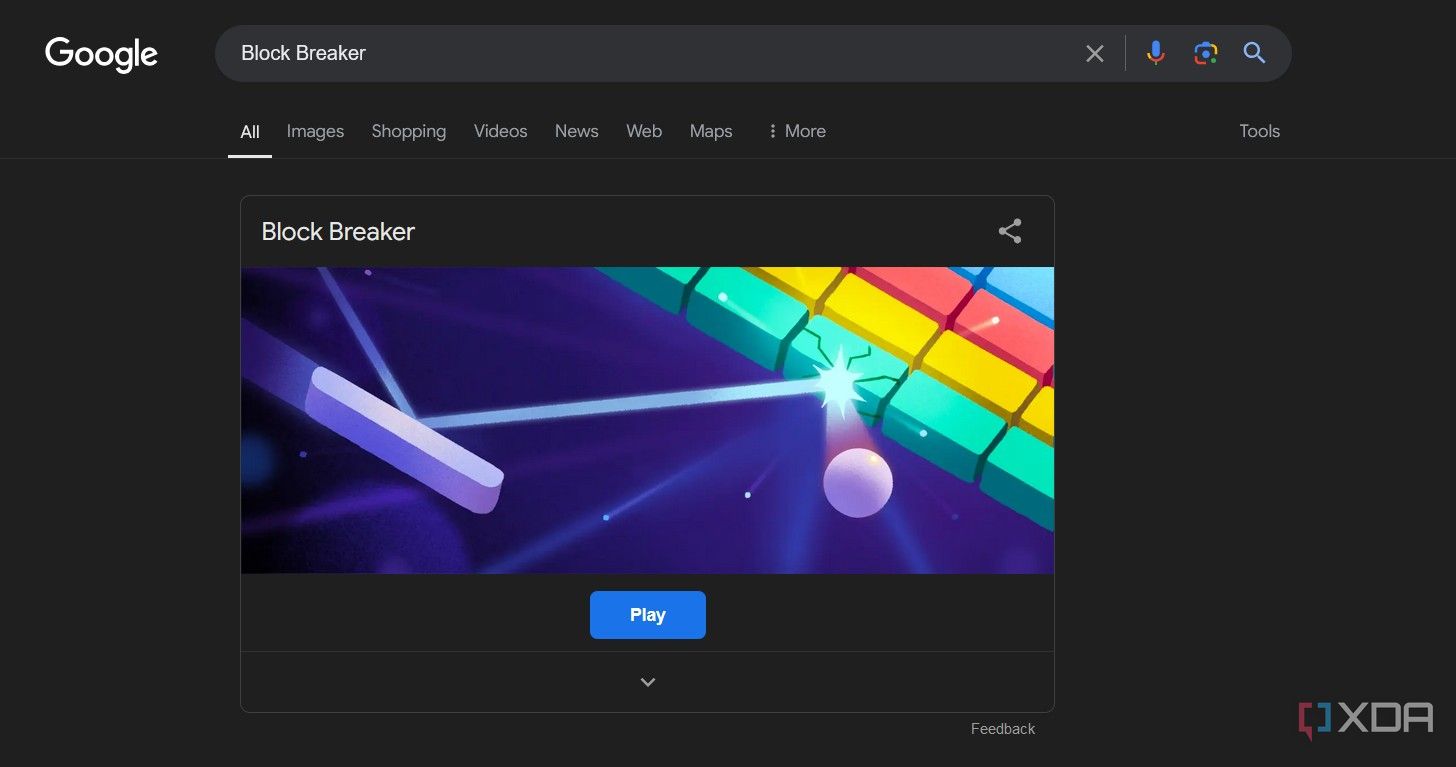Click the Block Breaker game banner image
Viewport: 1456px width, 767px height.
point(647,420)
